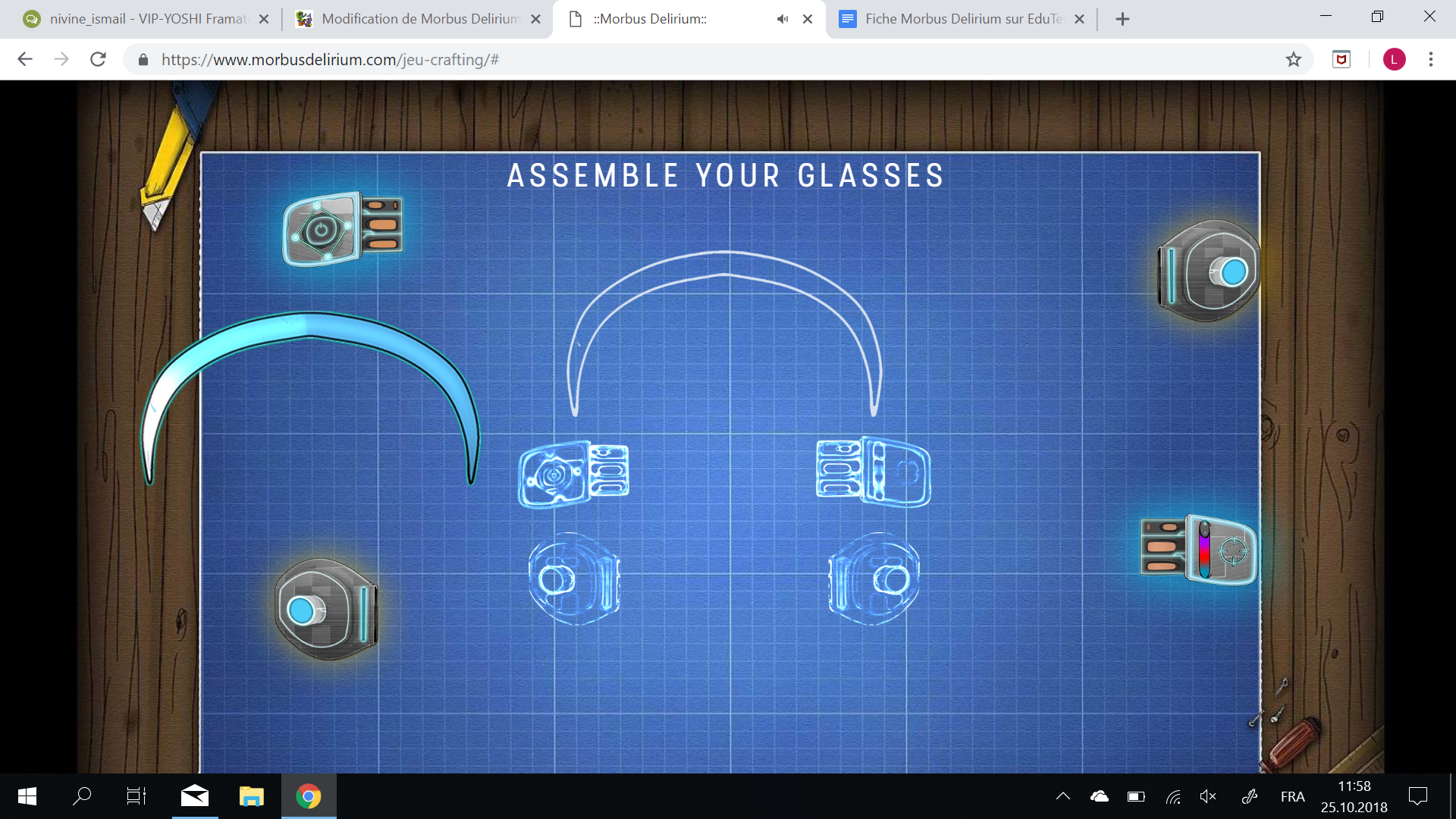Click the secure lock icon in address bar
The image size is (1456, 819).
tap(143, 59)
